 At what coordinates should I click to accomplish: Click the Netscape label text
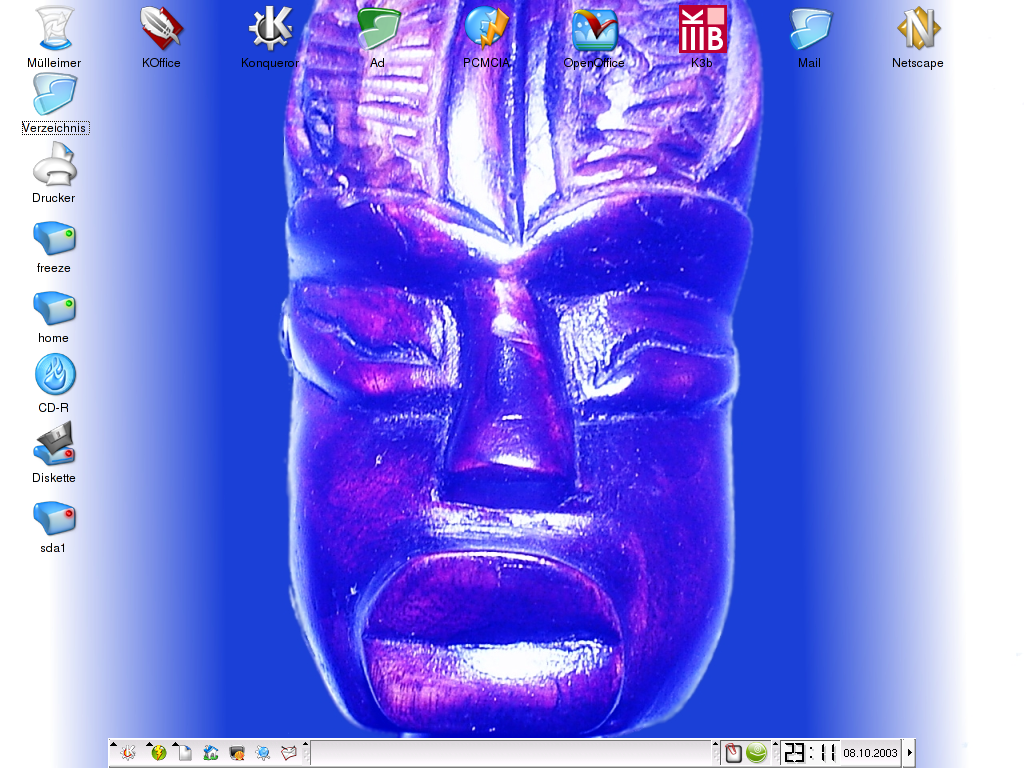pyautogui.click(x=918, y=63)
